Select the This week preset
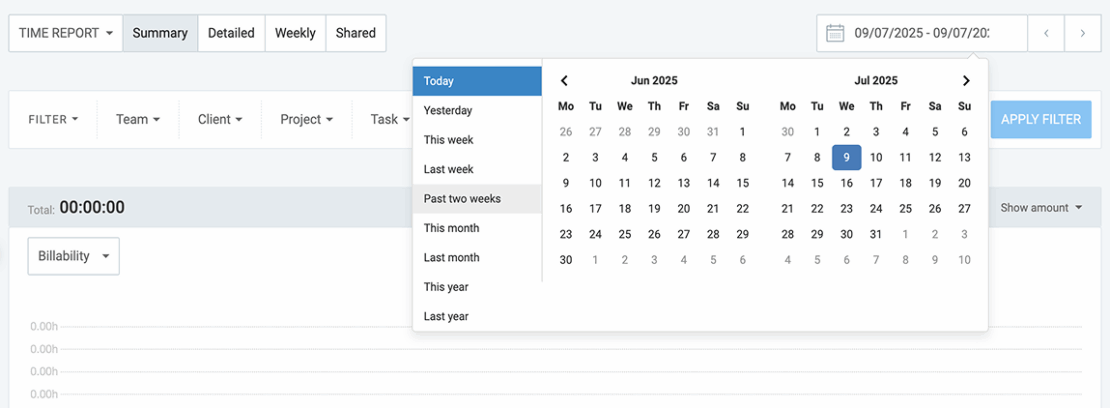This screenshot has height=408, width=1110. (477, 140)
